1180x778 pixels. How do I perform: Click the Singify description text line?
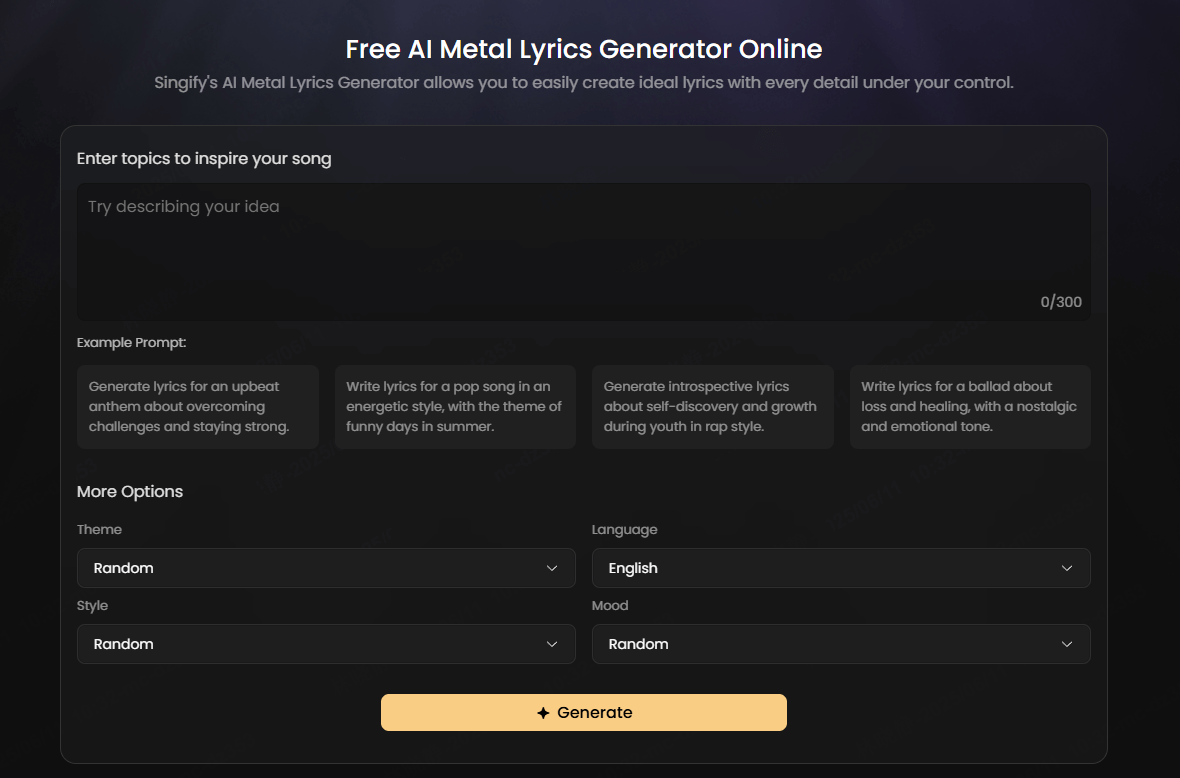(583, 83)
